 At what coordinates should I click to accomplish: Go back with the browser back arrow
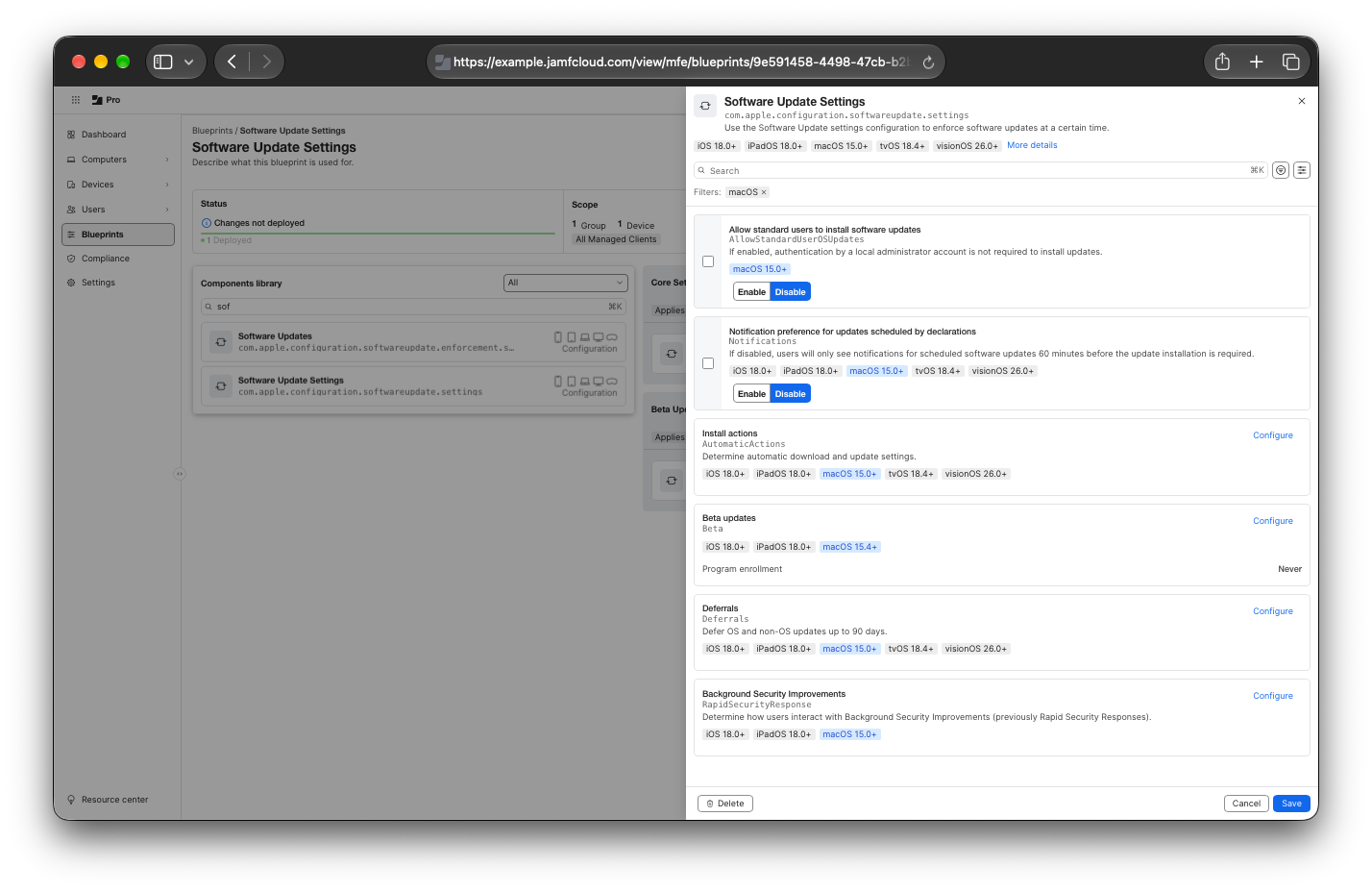pos(232,62)
